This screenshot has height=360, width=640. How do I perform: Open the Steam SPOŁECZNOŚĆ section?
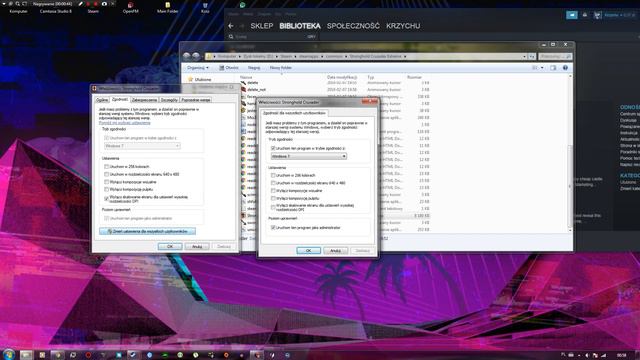(x=353, y=26)
